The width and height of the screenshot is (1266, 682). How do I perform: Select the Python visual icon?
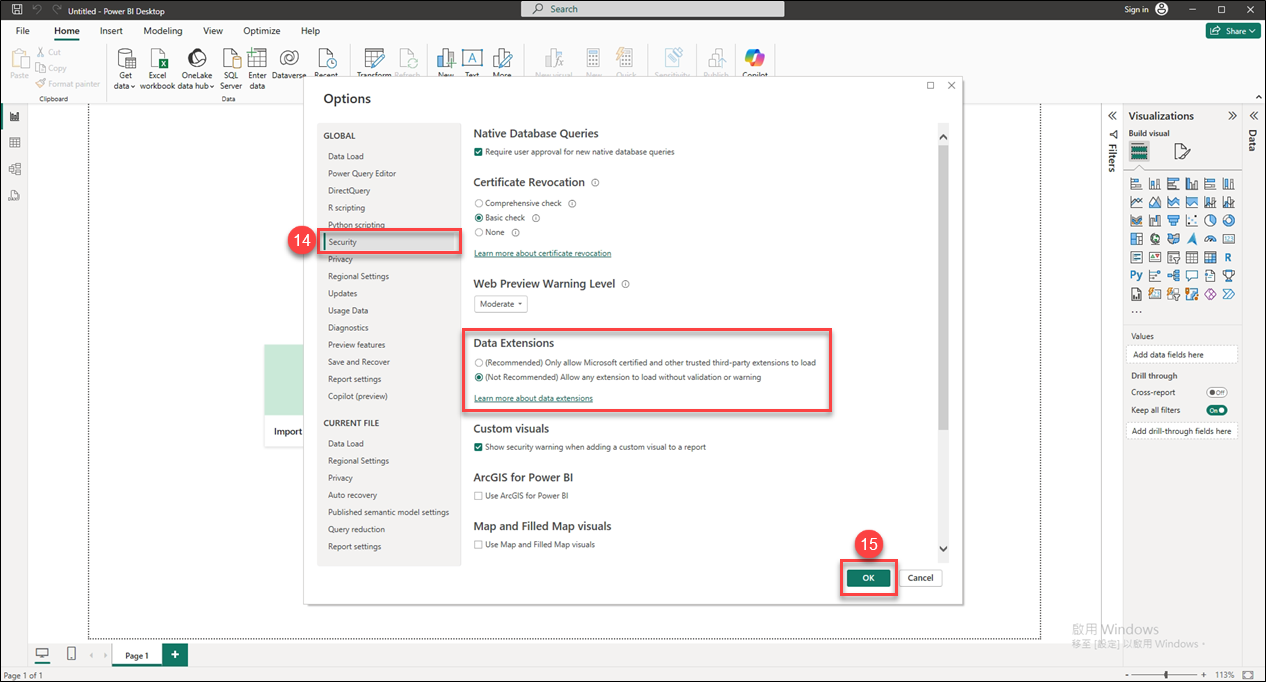click(x=1137, y=276)
